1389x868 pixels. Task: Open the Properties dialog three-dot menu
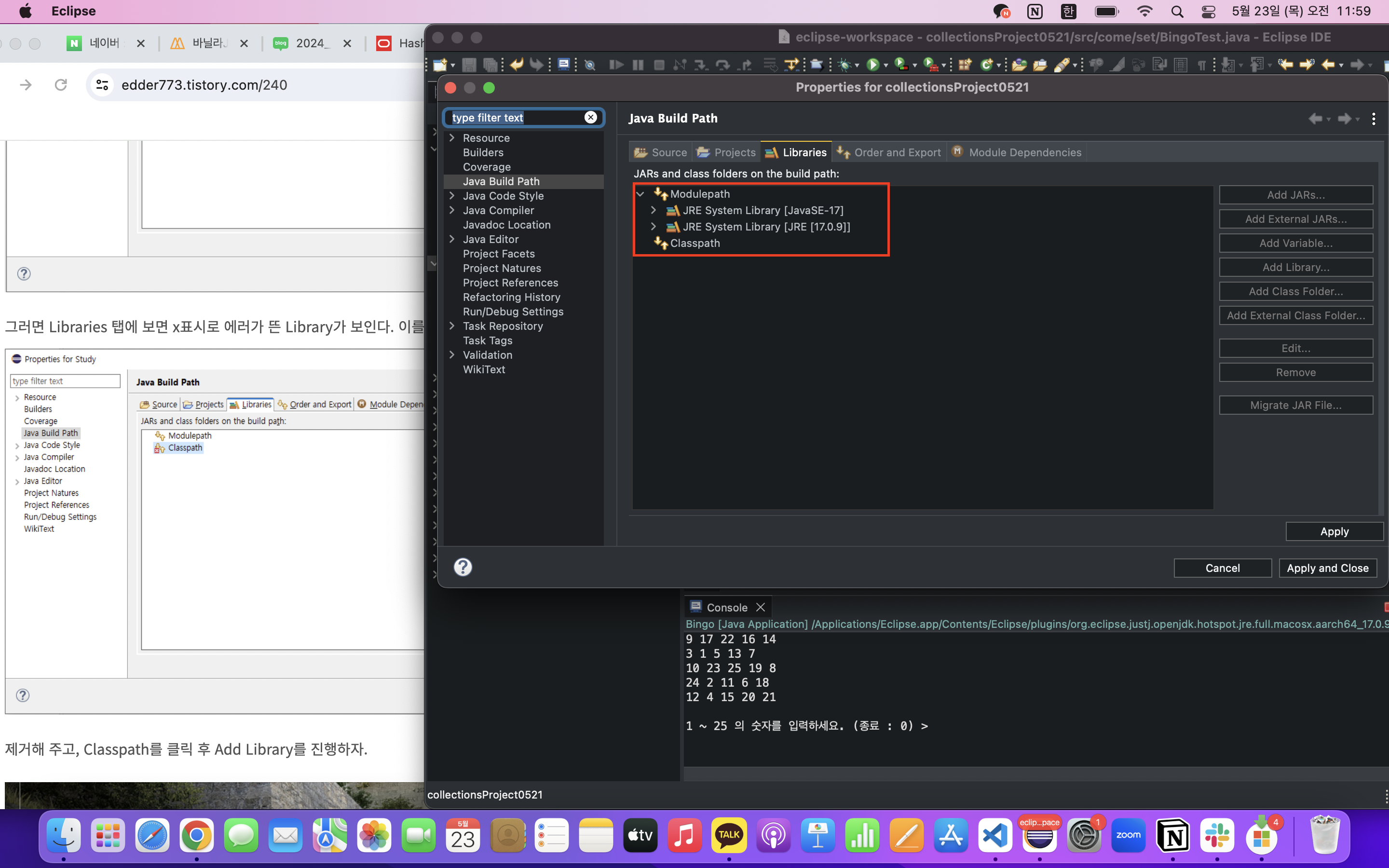coord(1374,119)
